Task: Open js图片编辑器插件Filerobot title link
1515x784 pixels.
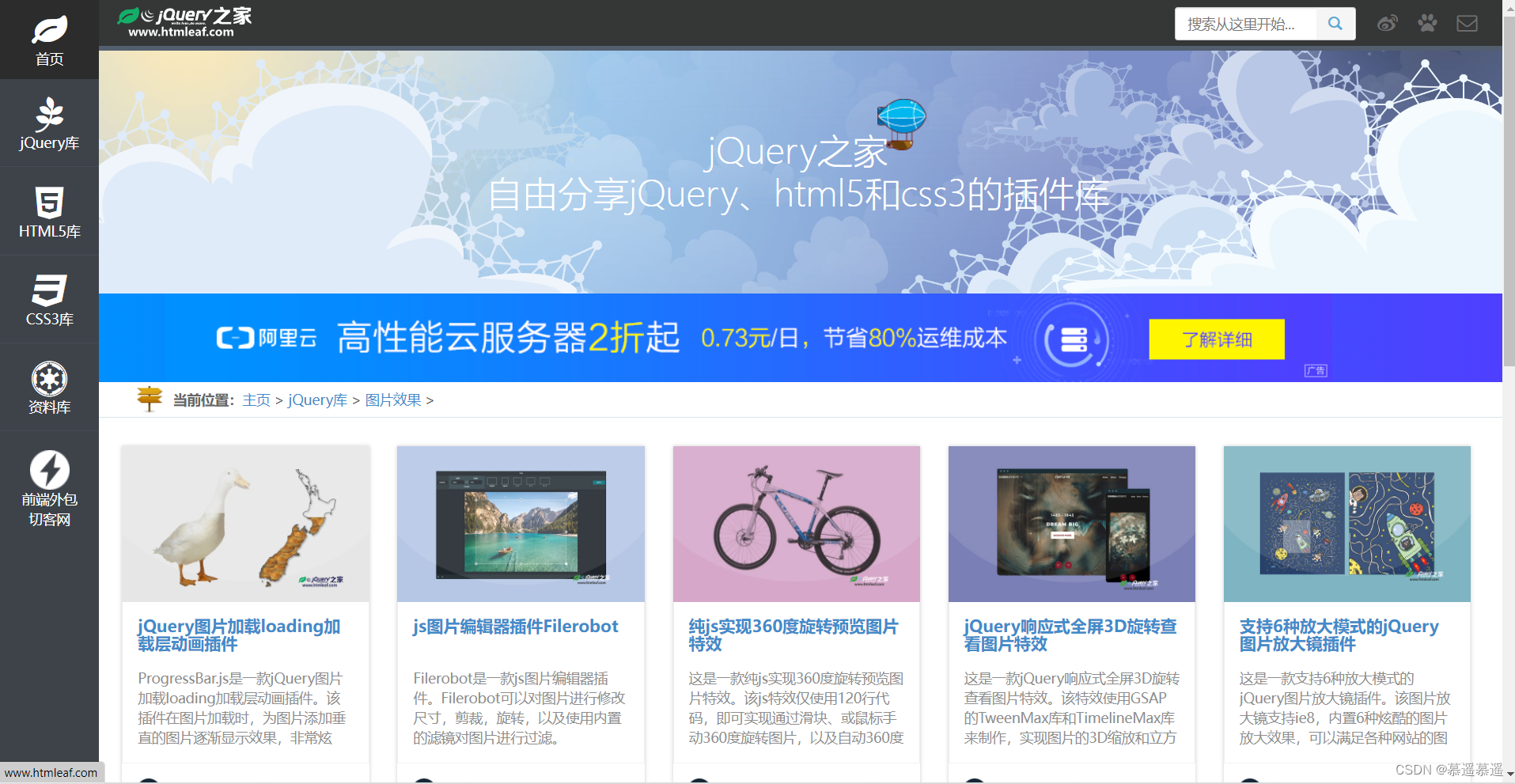Action: [516, 627]
